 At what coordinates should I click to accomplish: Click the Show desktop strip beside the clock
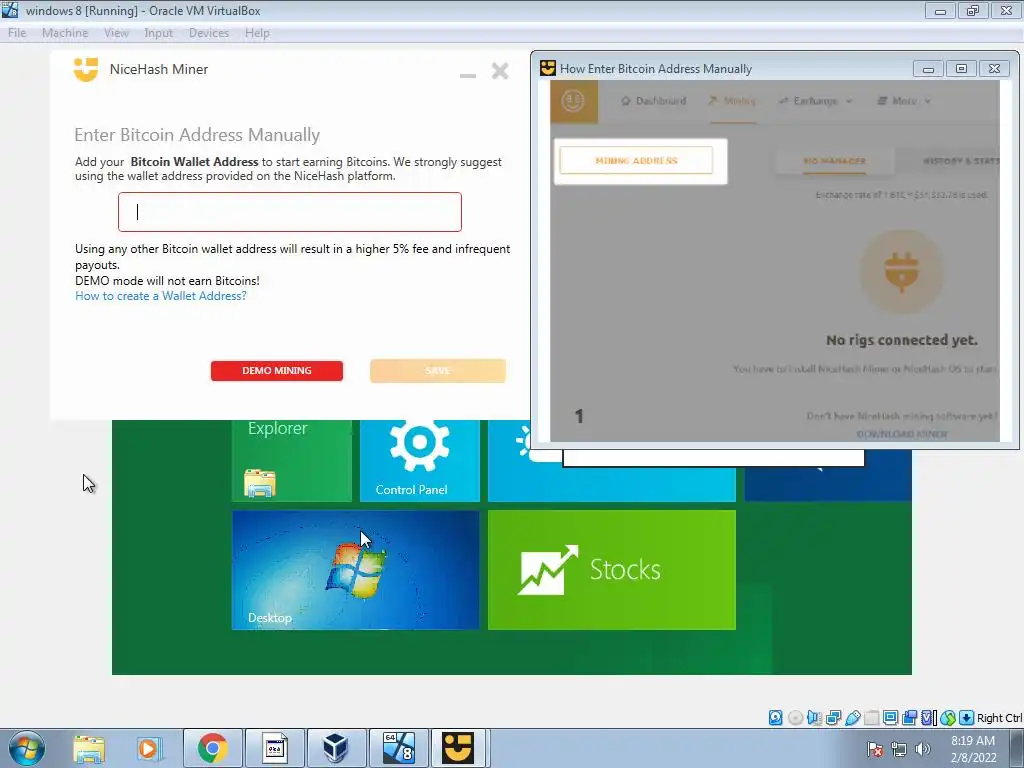coord(1016,748)
